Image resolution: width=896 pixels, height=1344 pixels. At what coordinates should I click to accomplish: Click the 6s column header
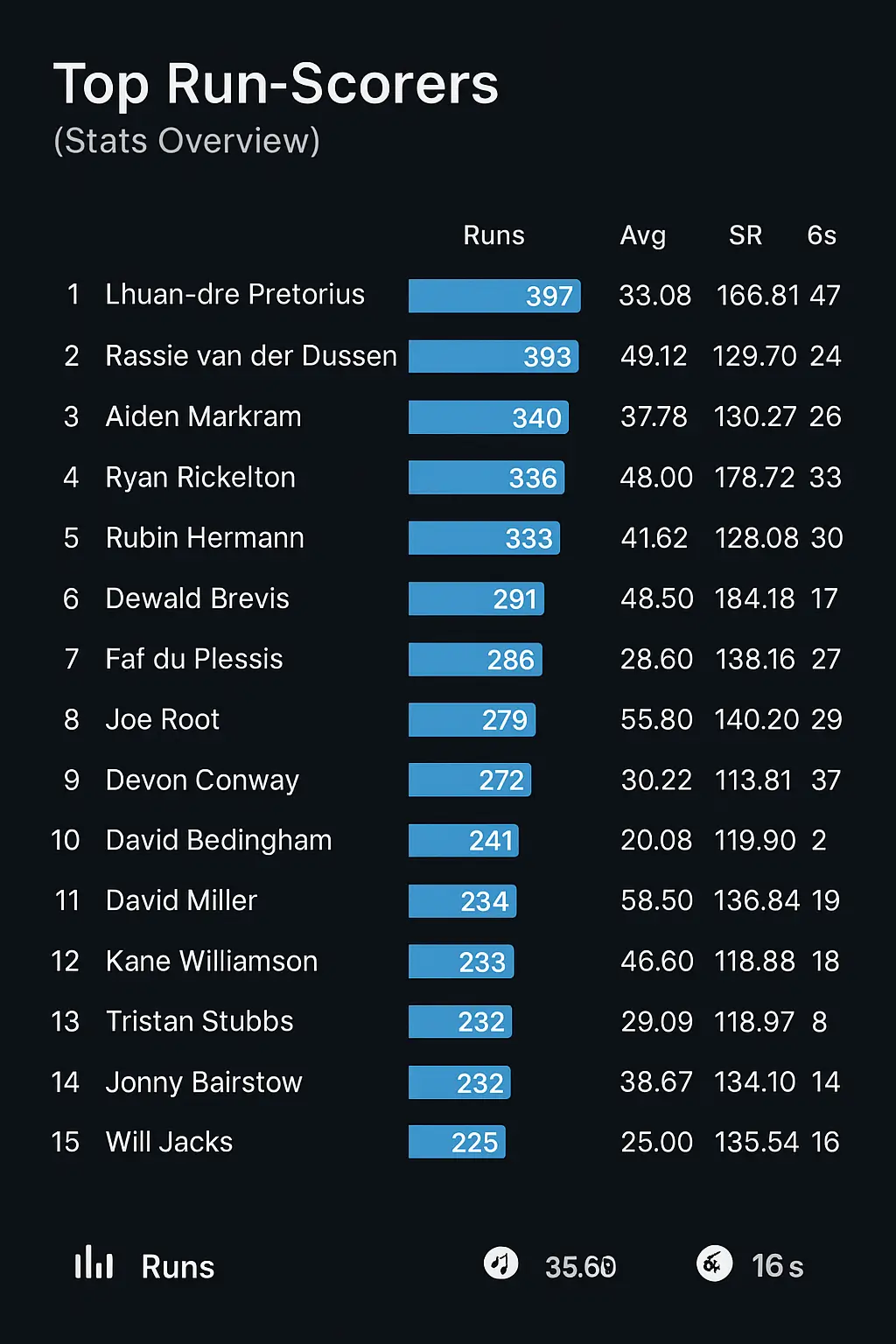[x=822, y=235]
